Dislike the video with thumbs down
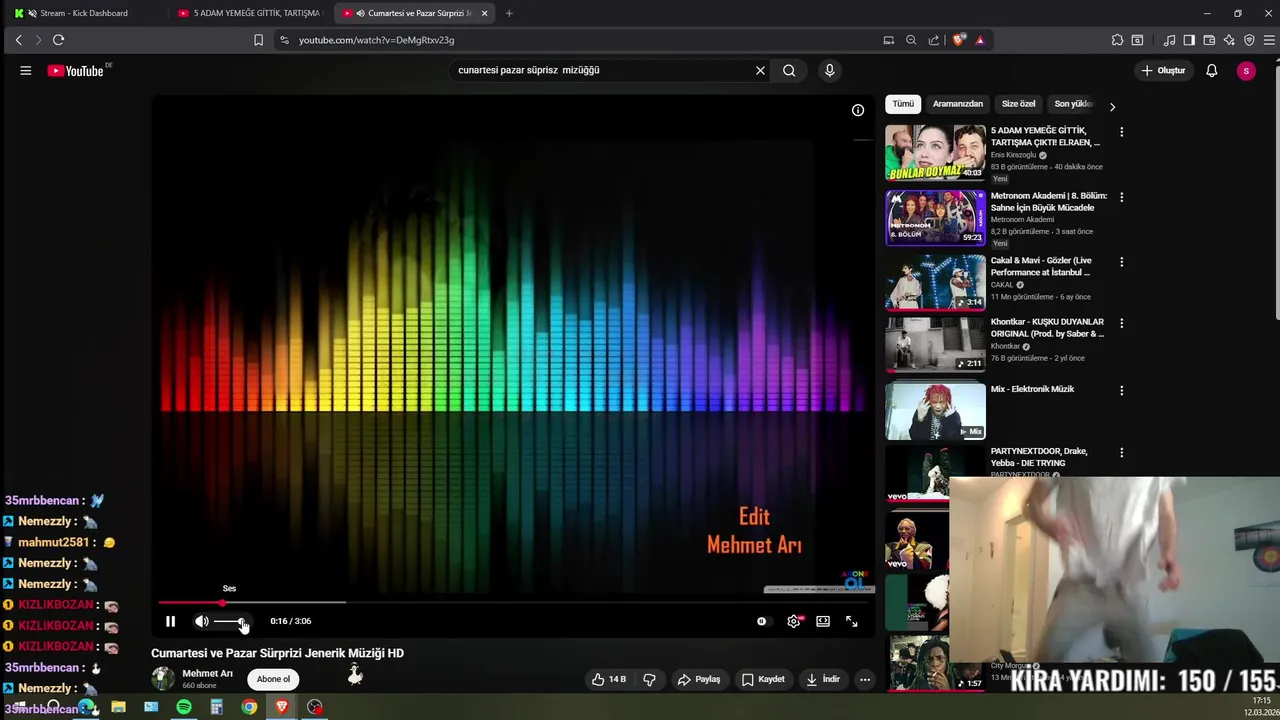This screenshot has height=720, width=1280. (649, 679)
